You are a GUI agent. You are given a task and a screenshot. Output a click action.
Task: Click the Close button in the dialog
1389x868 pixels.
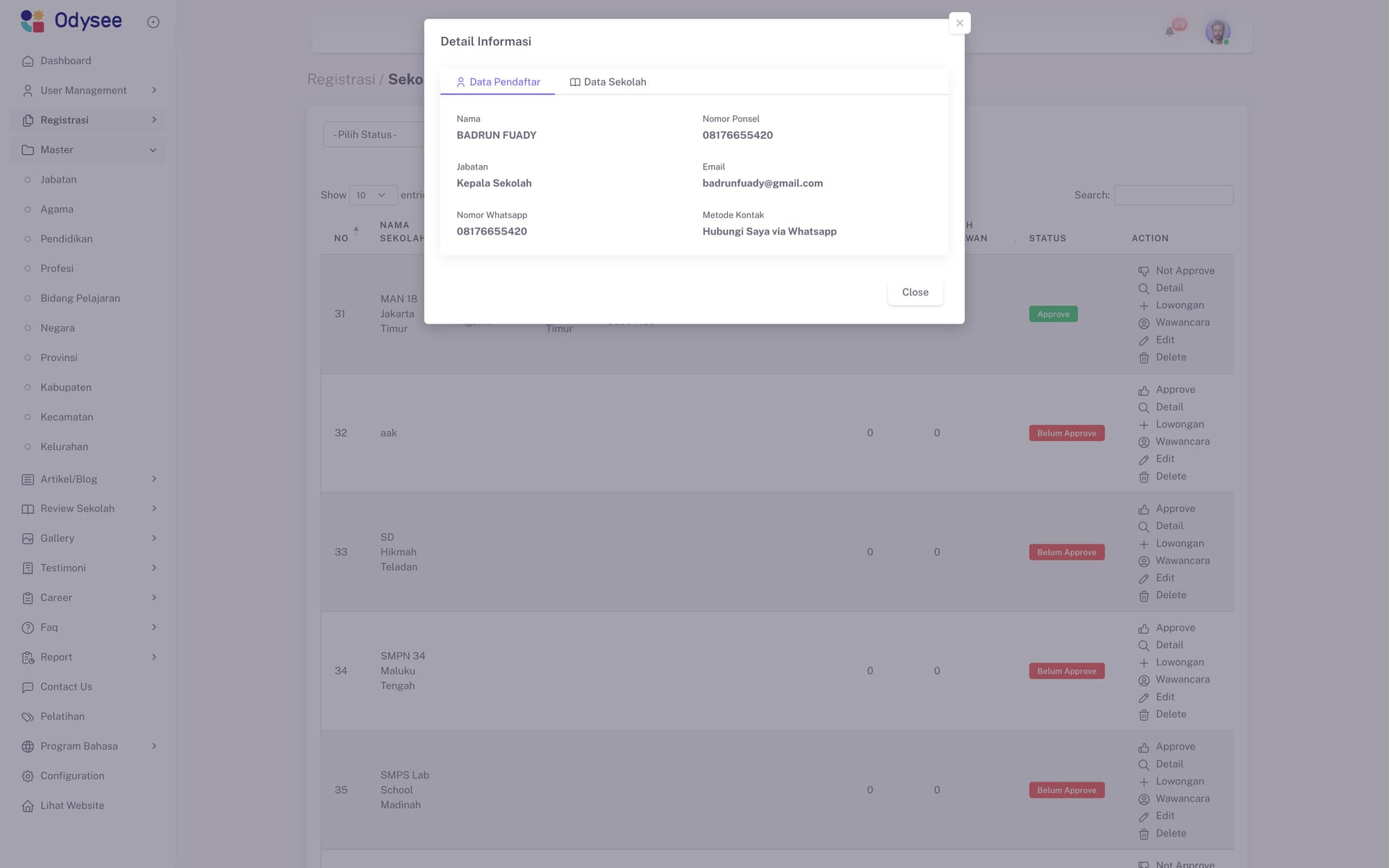click(915, 292)
